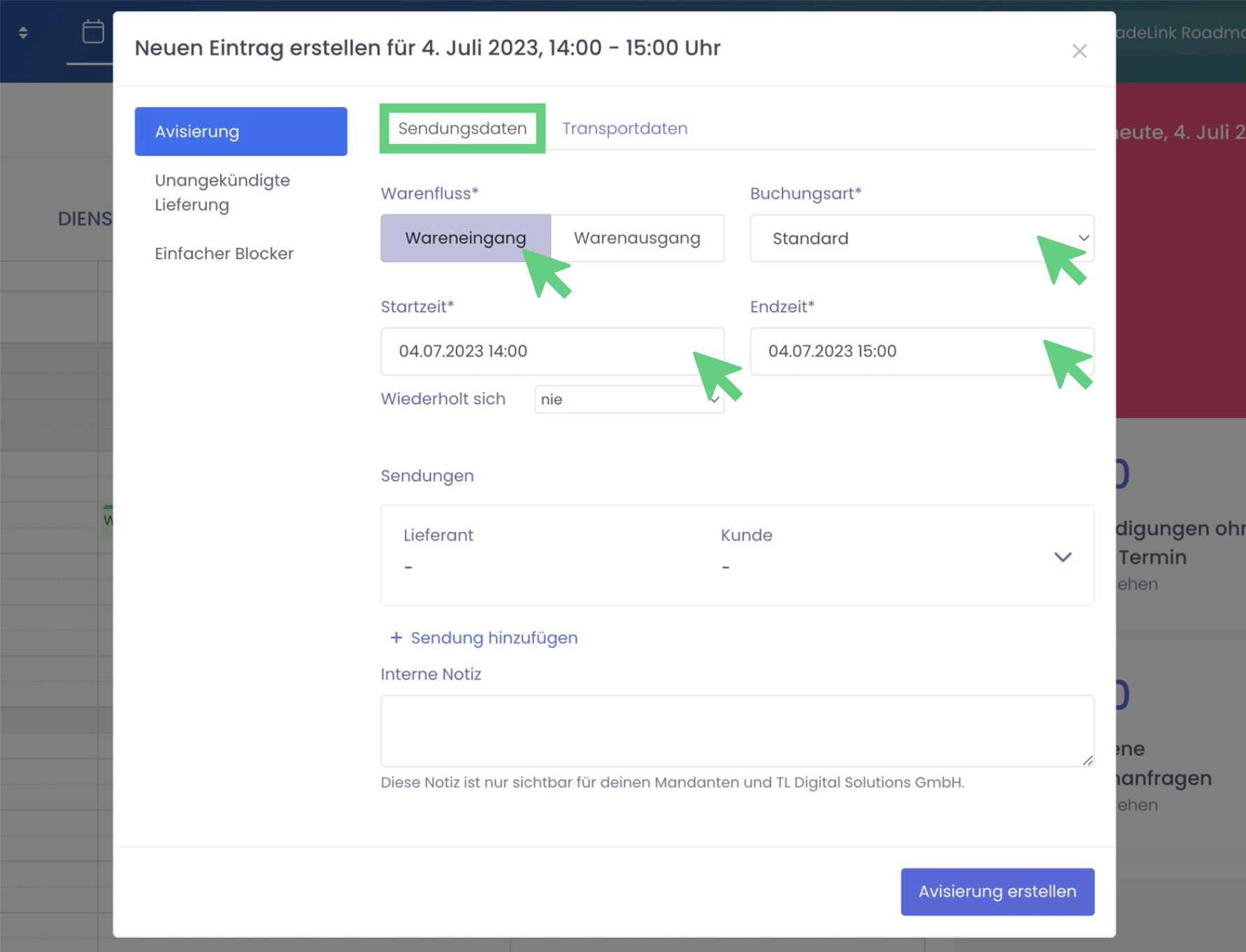Click the calendar icon in top bar
Screen dimensions: 1246x952
tap(93, 32)
